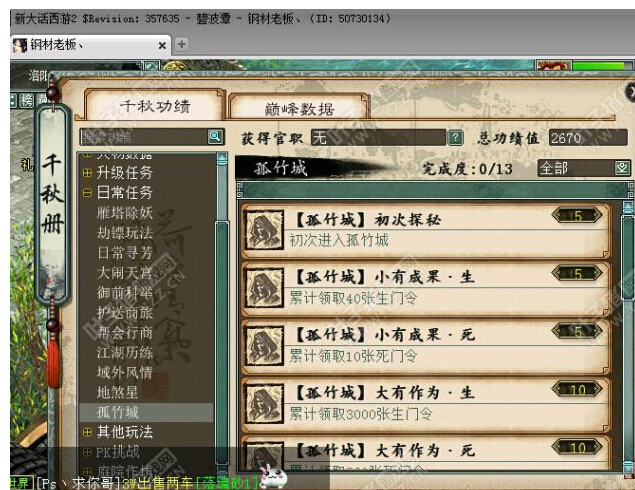Collapse the 日常任务 tree category
635x490 pixels.
tap(87, 193)
